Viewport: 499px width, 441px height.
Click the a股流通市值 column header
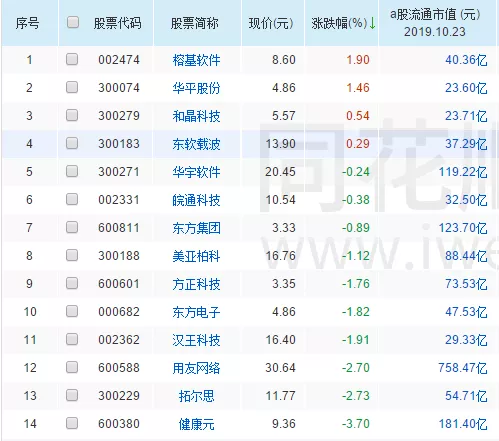(x=435, y=23)
